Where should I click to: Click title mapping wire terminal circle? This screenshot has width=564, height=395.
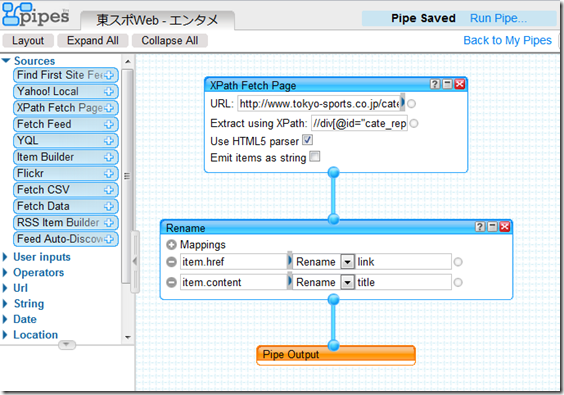[x=458, y=283]
